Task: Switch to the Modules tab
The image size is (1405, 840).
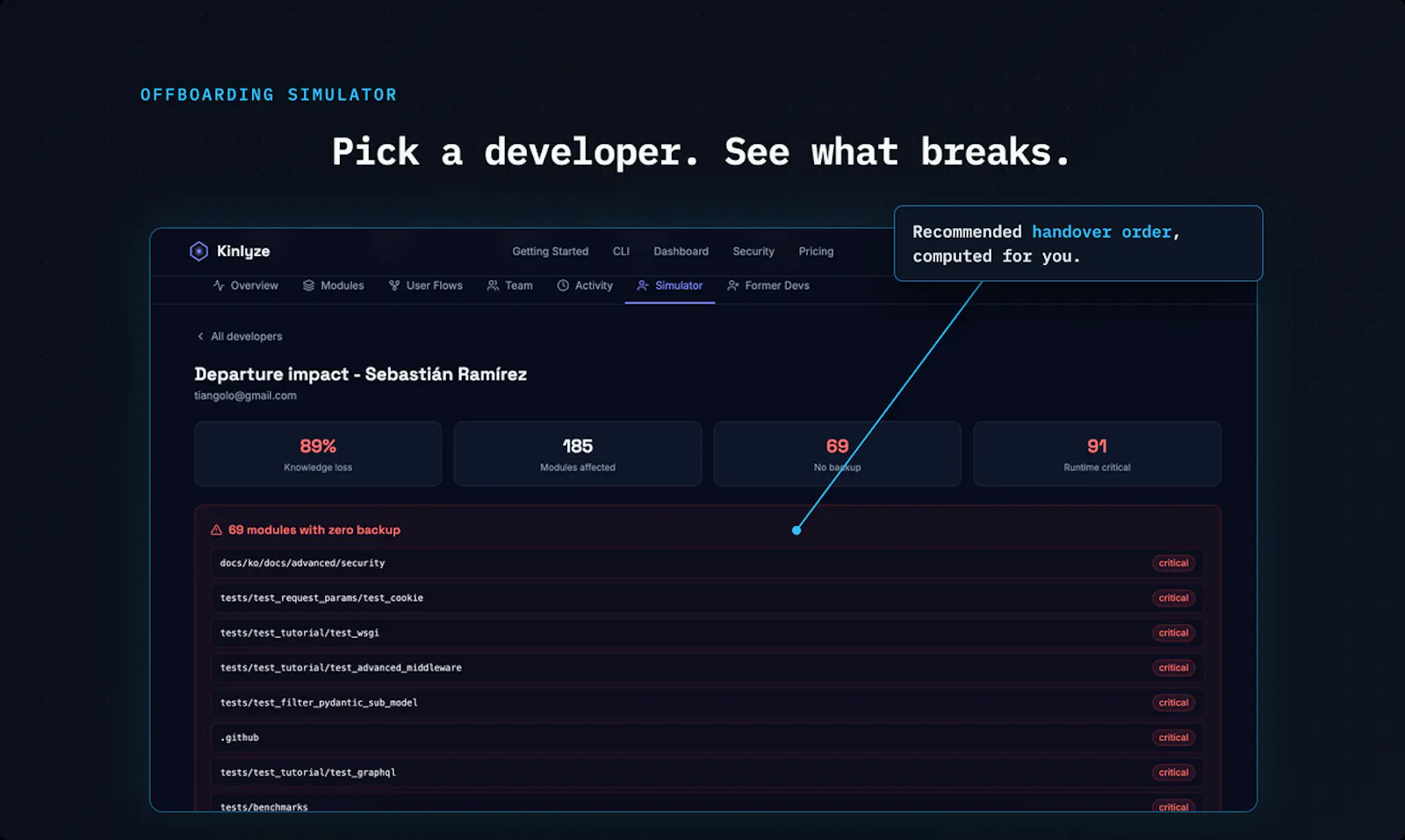Action: [x=333, y=285]
